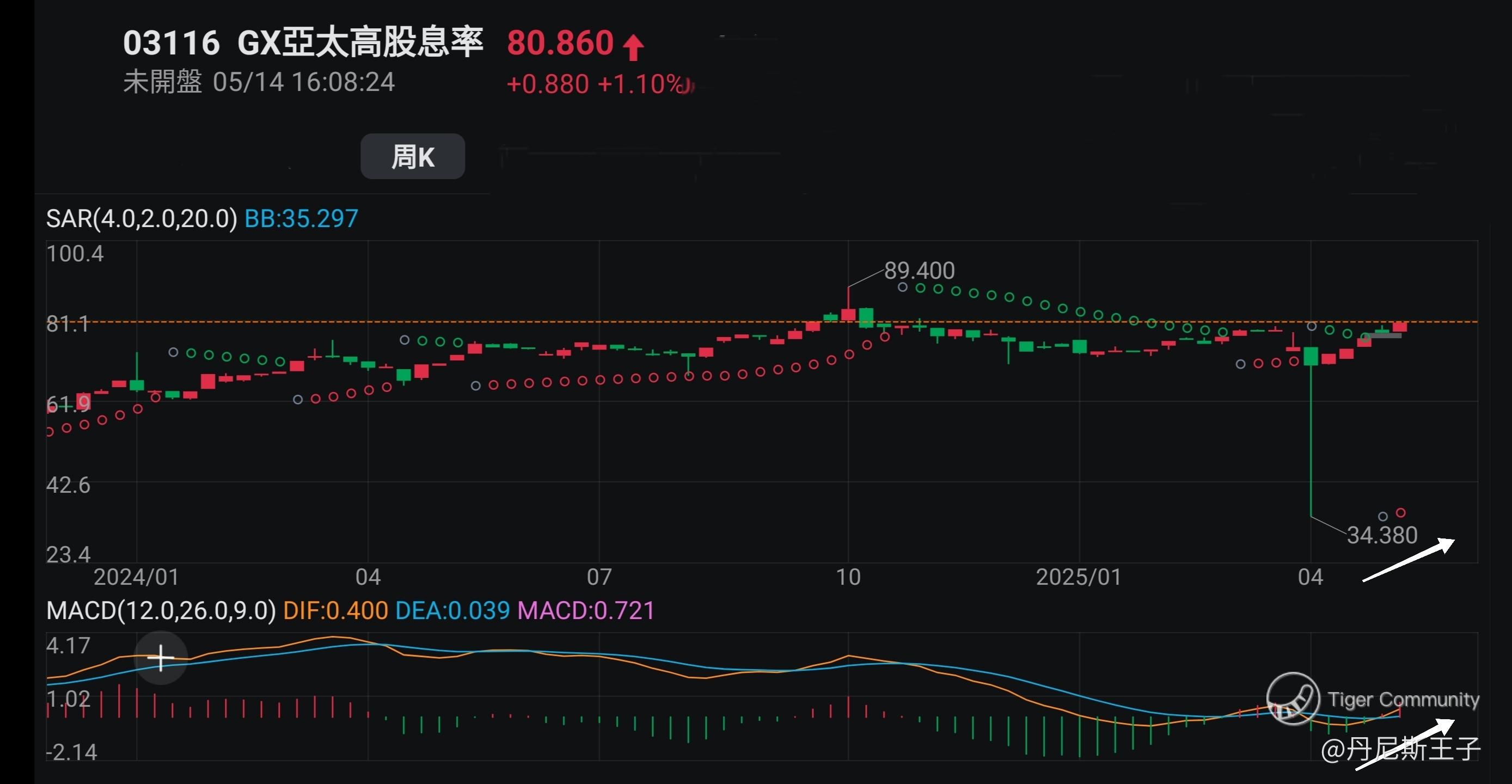Click the 89.400 high price label
The height and width of the screenshot is (784, 1512).
tap(919, 271)
